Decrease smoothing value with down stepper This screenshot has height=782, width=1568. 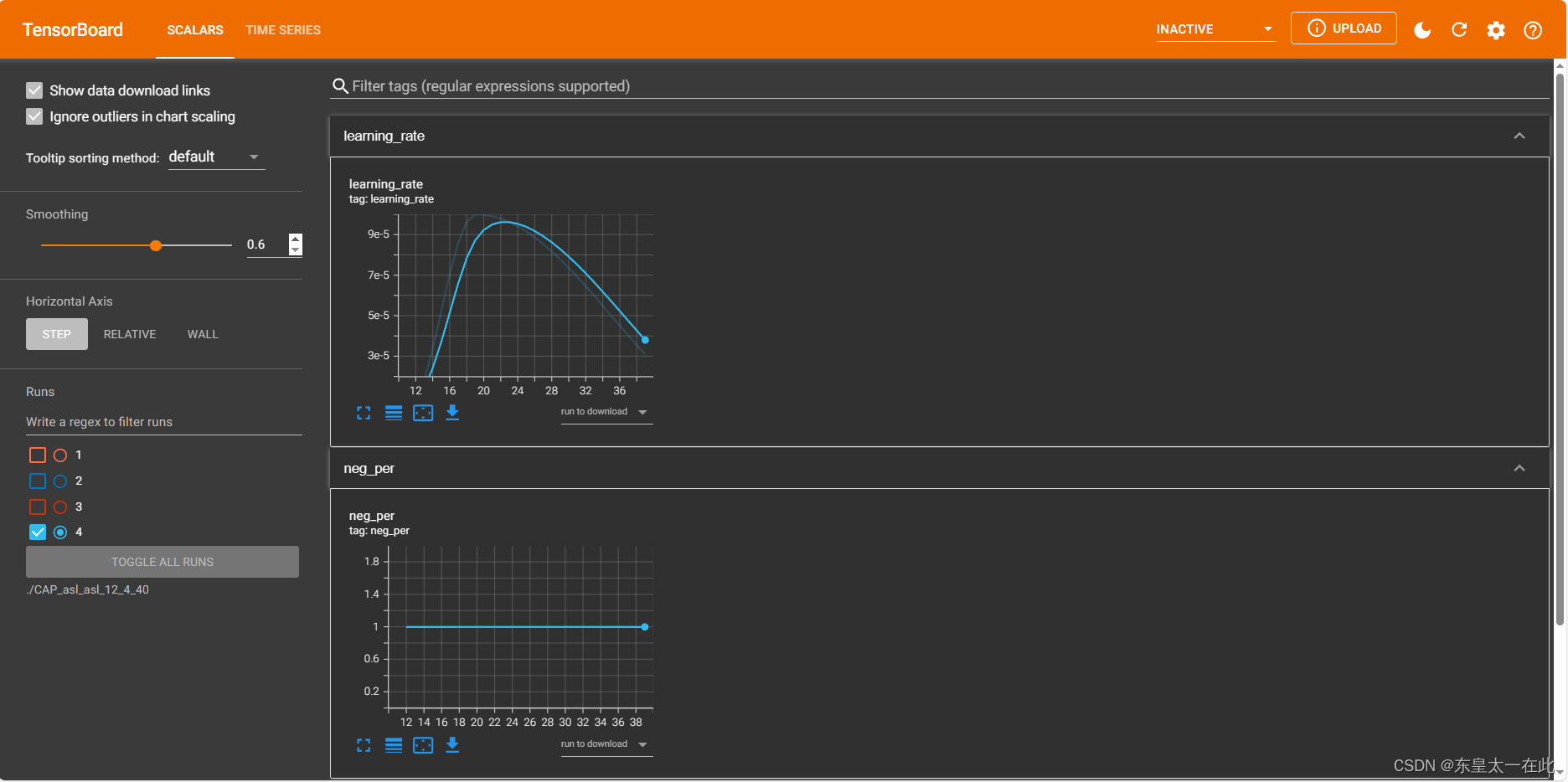click(295, 250)
